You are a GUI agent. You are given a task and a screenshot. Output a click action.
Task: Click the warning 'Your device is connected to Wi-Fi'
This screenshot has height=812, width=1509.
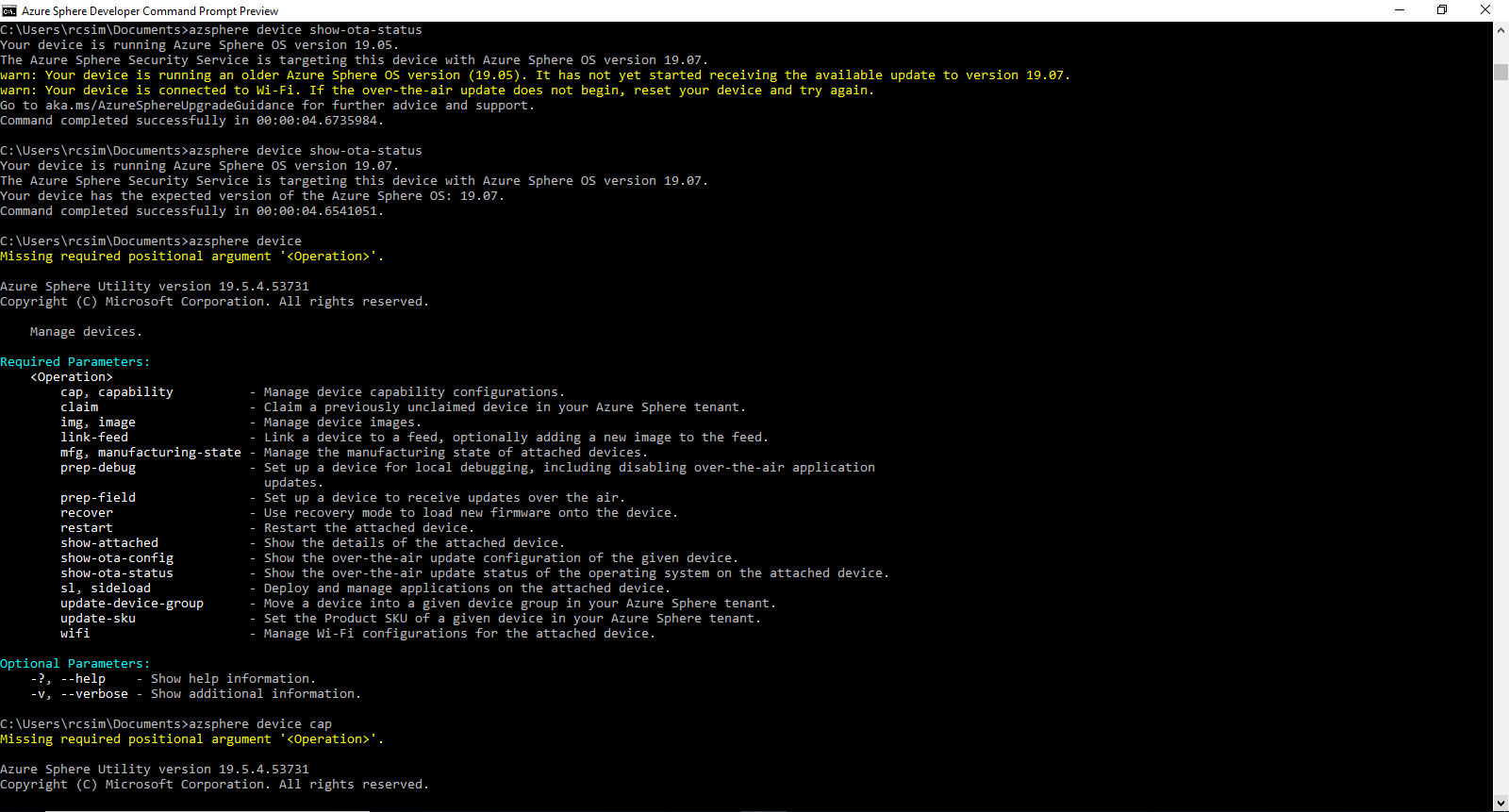438,91
